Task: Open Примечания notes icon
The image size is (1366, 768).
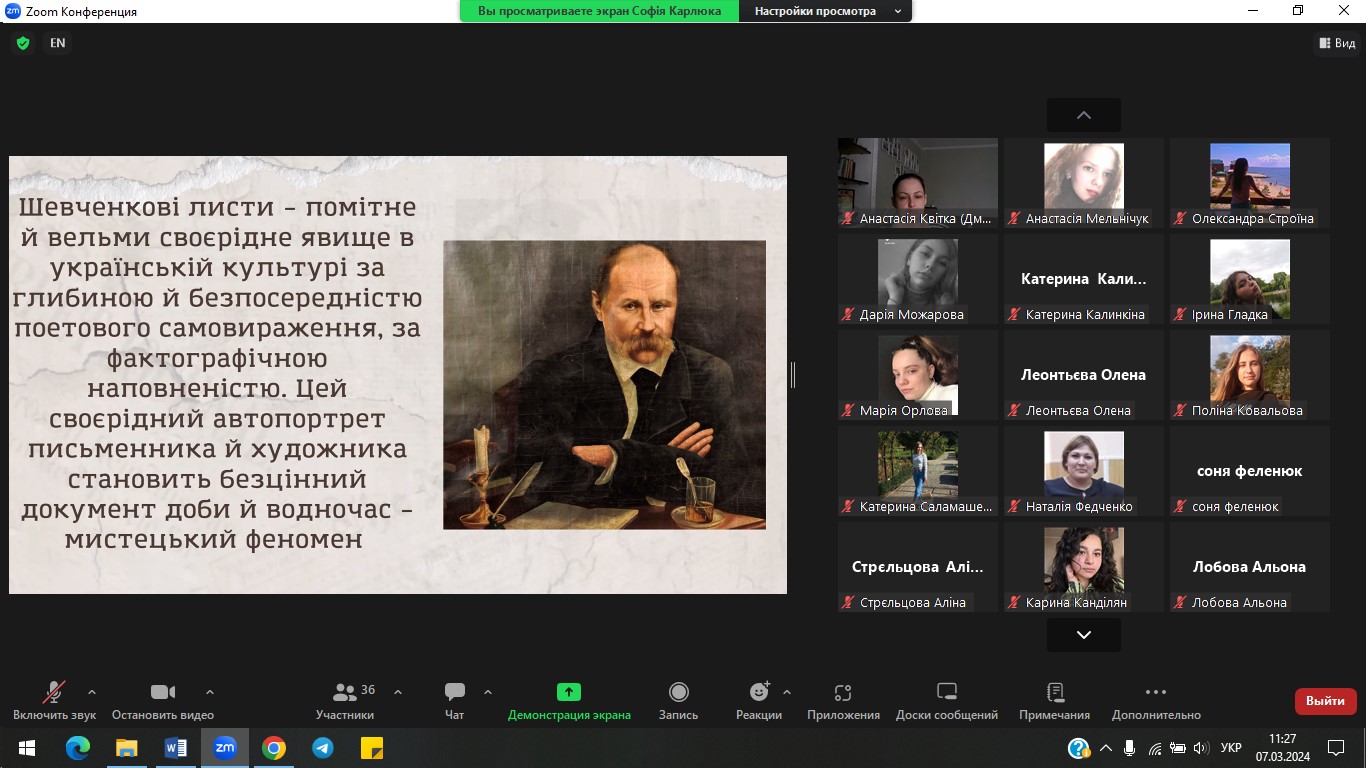Action: [x=1054, y=700]
